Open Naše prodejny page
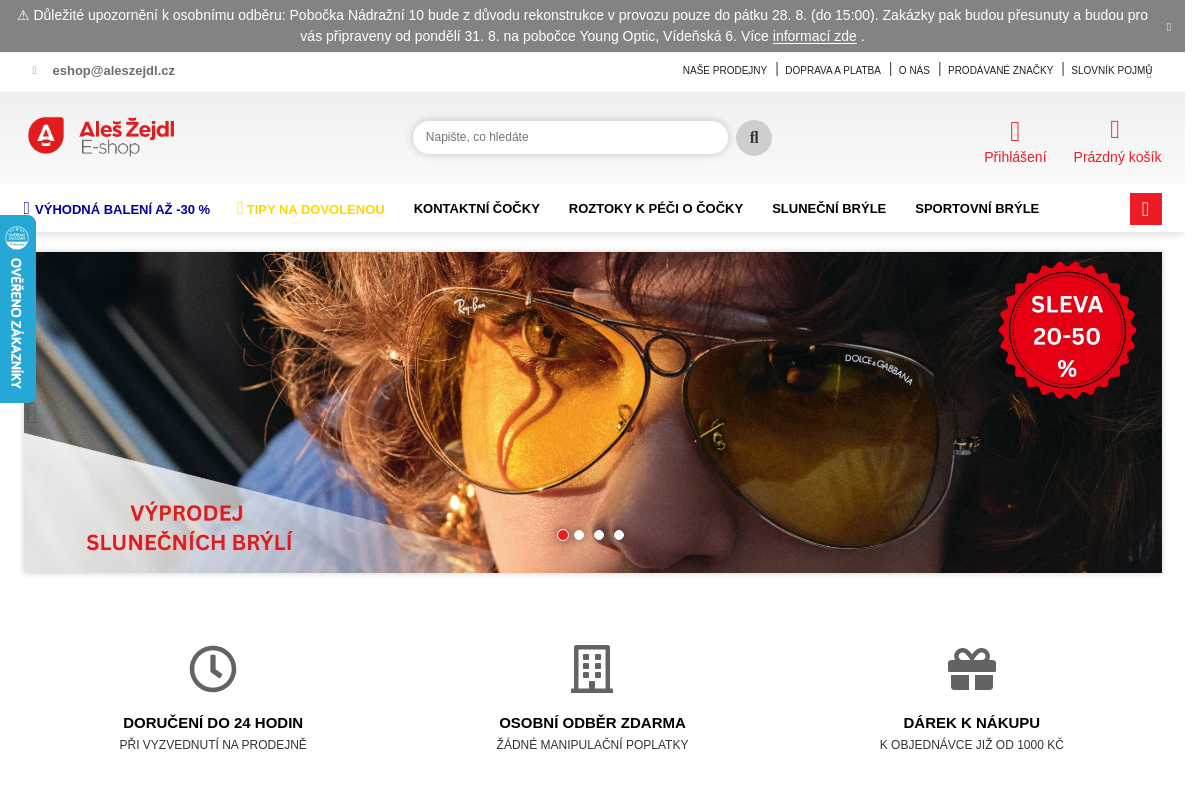The height and width of the screenshot is (800, 1200). [725, 70]
